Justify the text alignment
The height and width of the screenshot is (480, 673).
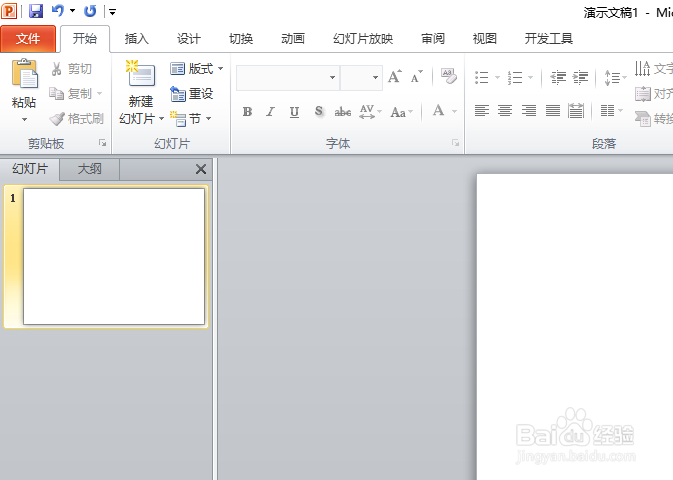pyautogui.click(x=553, y=111)
